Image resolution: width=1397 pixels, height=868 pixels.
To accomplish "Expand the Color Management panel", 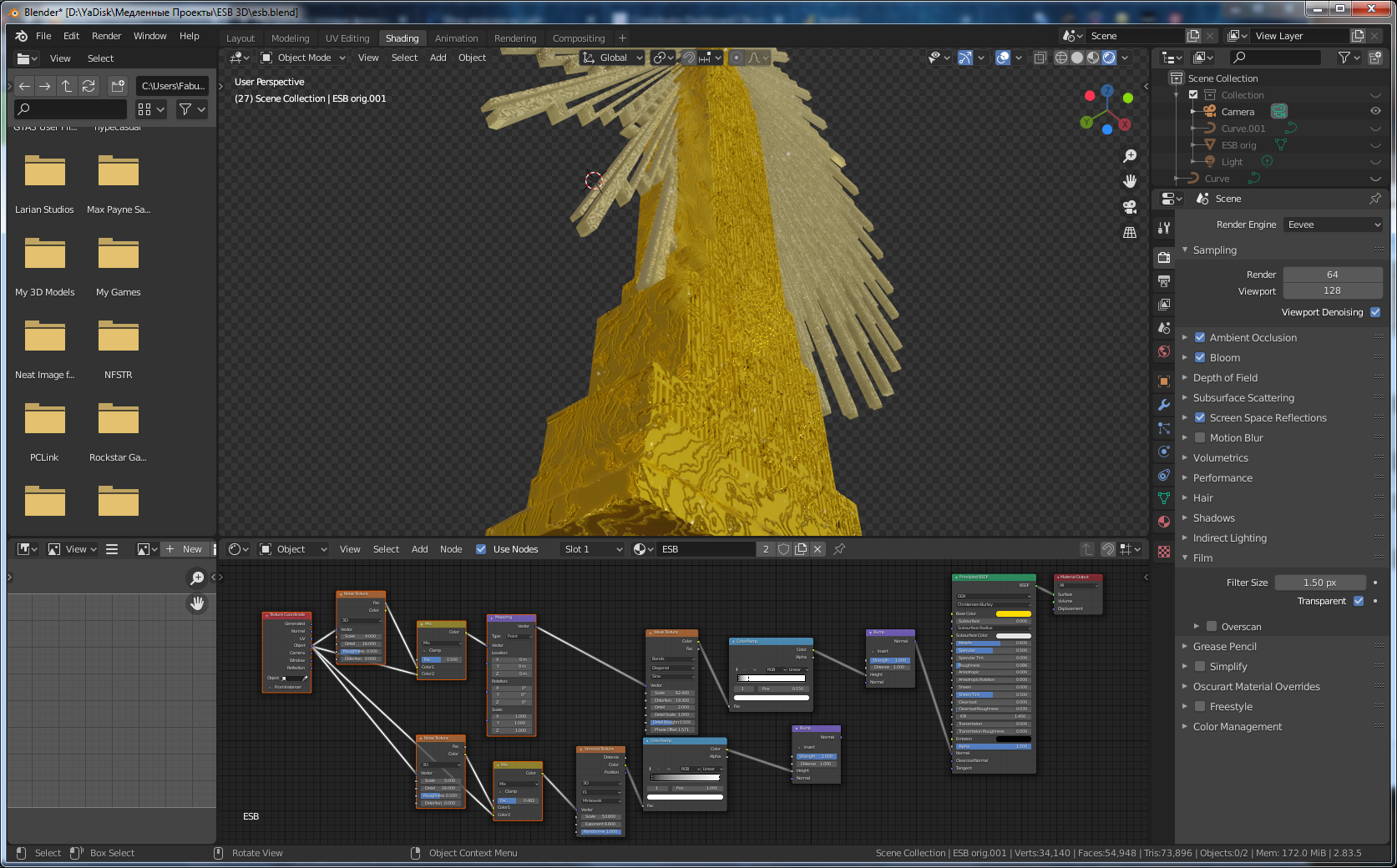I will point(1237,727).
